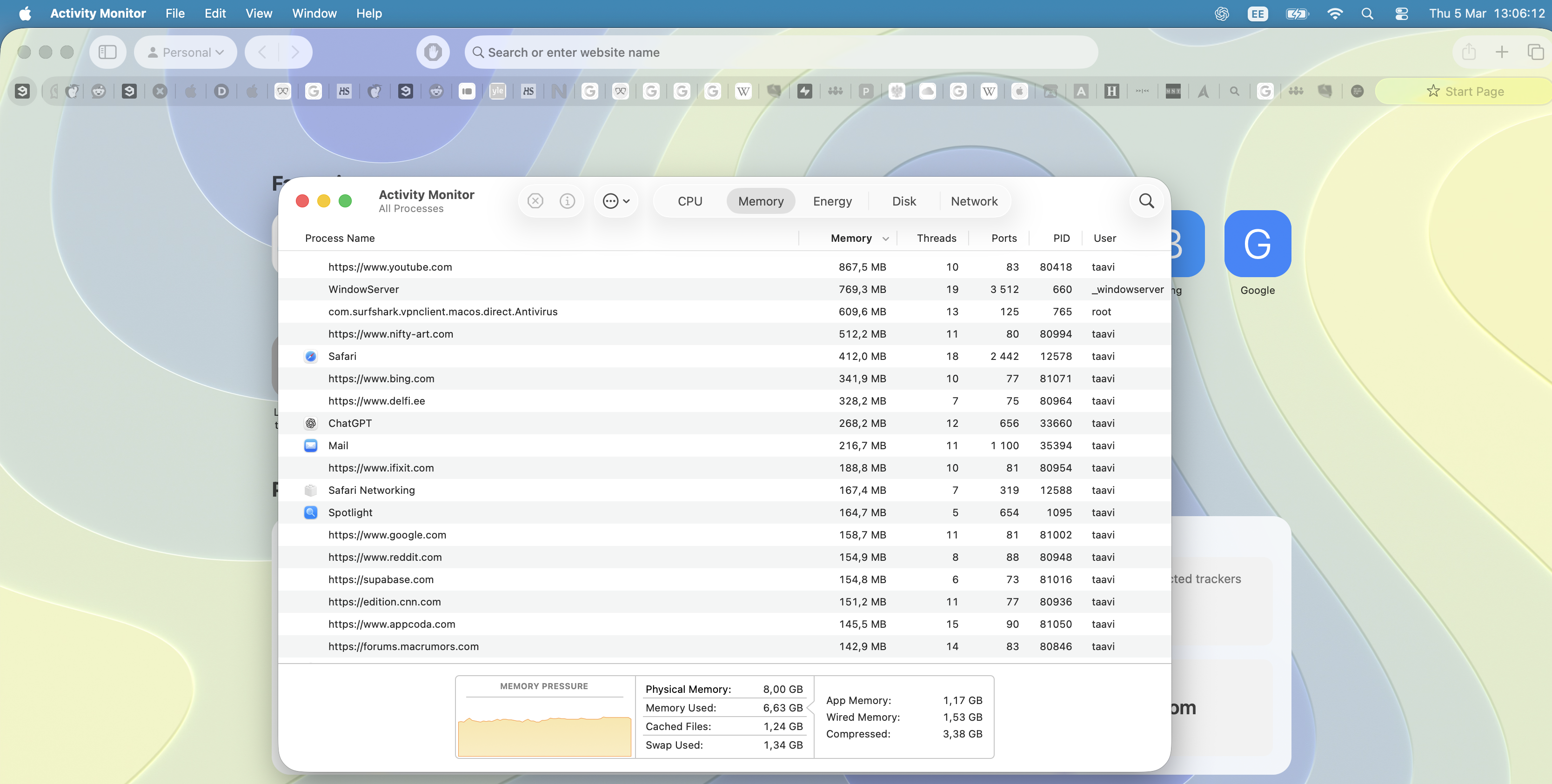
Task: Switch to the Safari tab with the bold 'H' icon
Action: tap(1111, 91)
